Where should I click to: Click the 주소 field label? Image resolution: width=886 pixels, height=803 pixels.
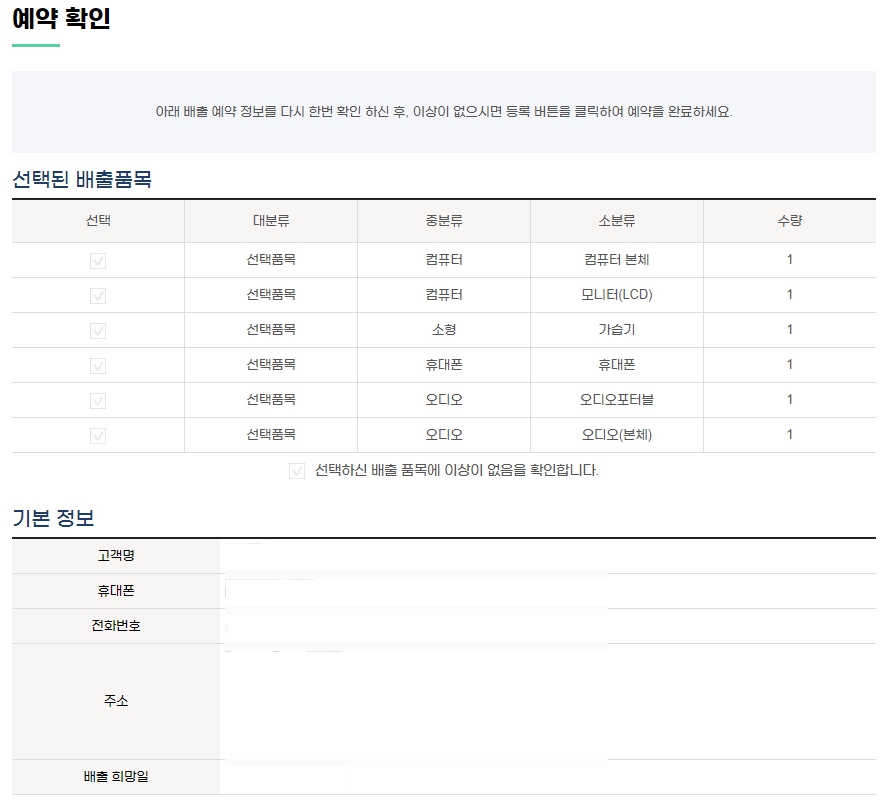pos(116,701)
